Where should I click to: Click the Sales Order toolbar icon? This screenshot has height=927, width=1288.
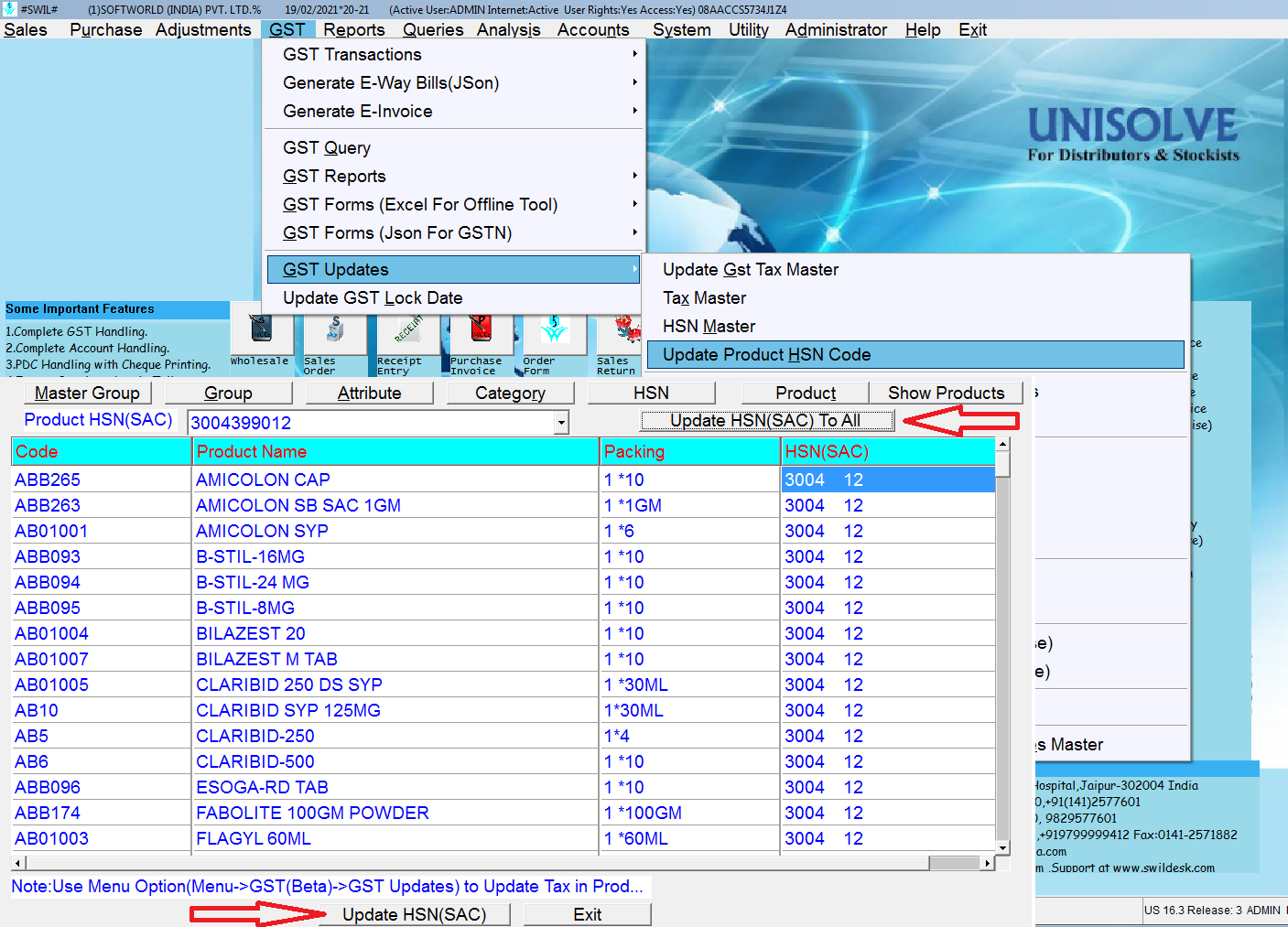click(x=335, y=336)
